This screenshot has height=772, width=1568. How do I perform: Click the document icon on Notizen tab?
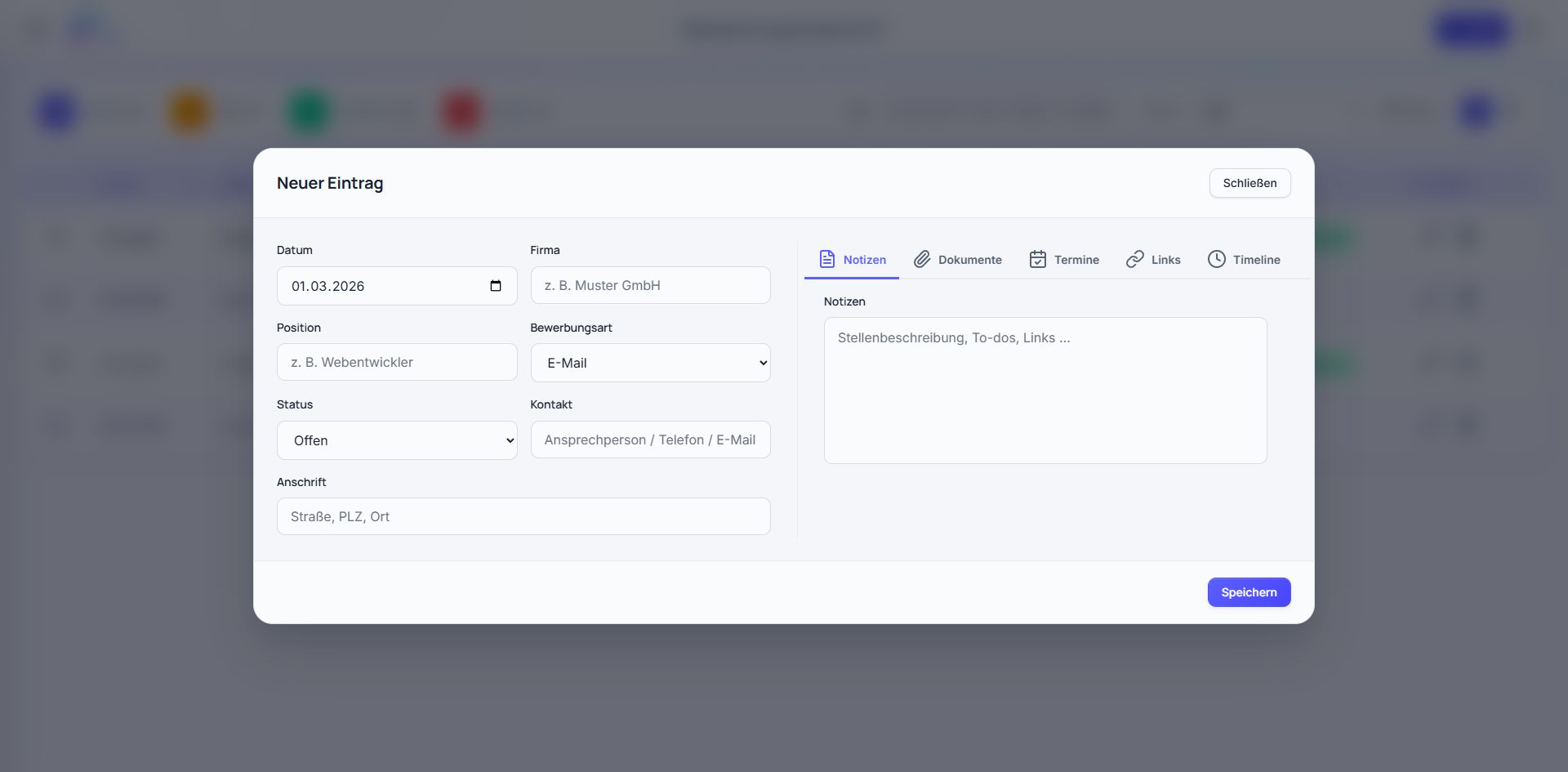coord(826,259)
